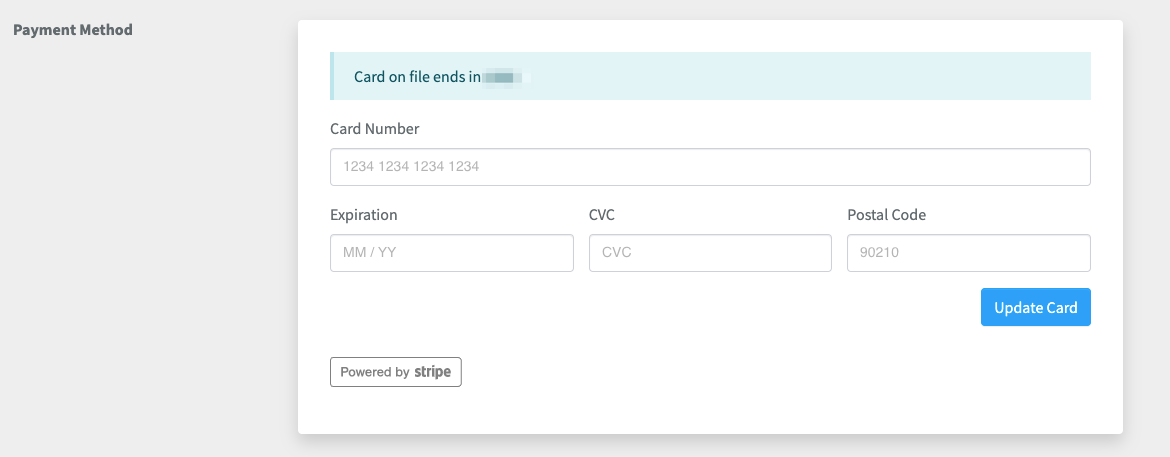Screen dimensions: 1170x457
Task: Click the Stripe logo wordmark
Action: coord(433,372)
